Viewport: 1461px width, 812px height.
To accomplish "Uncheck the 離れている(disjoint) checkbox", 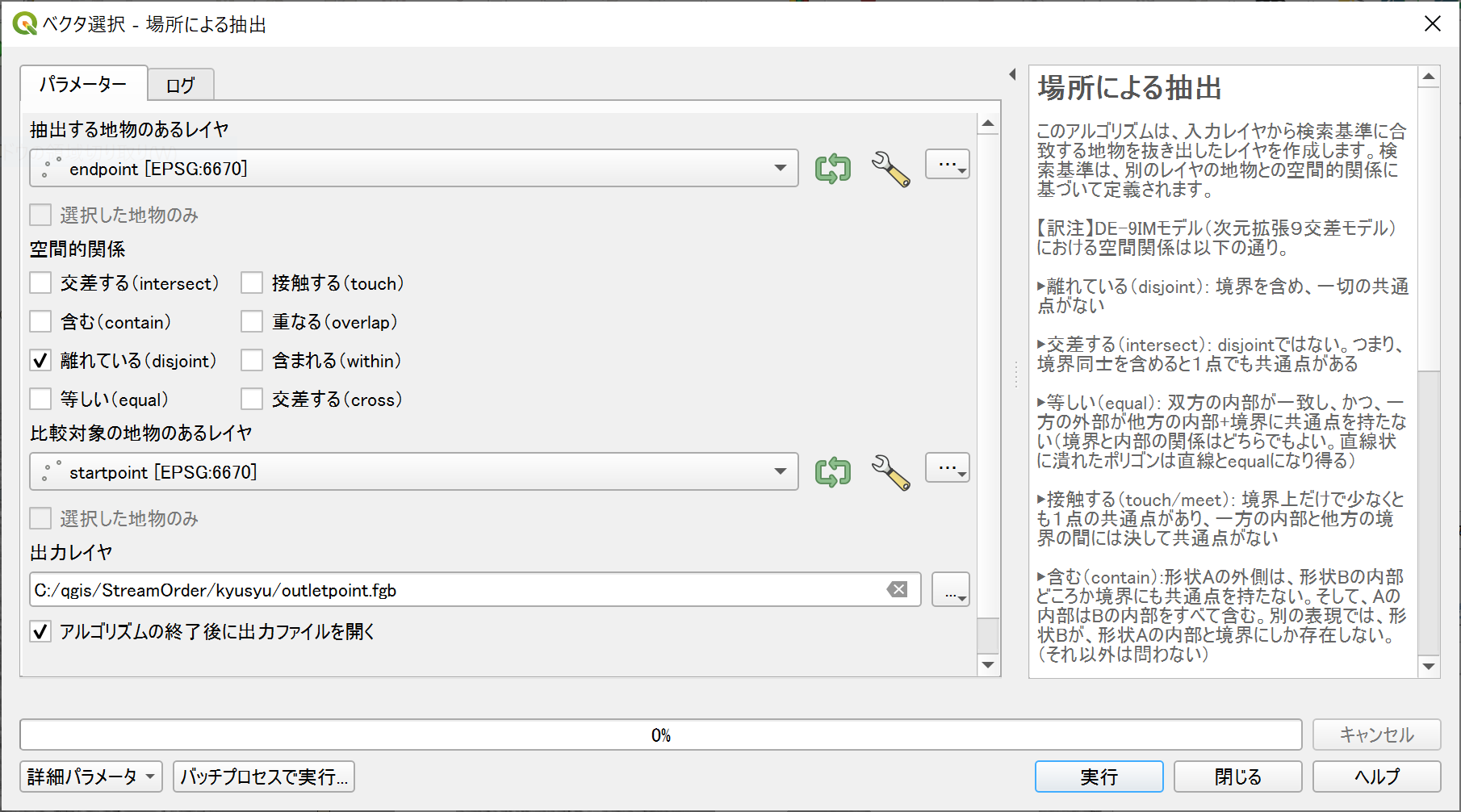I will (x=40, y=361).
